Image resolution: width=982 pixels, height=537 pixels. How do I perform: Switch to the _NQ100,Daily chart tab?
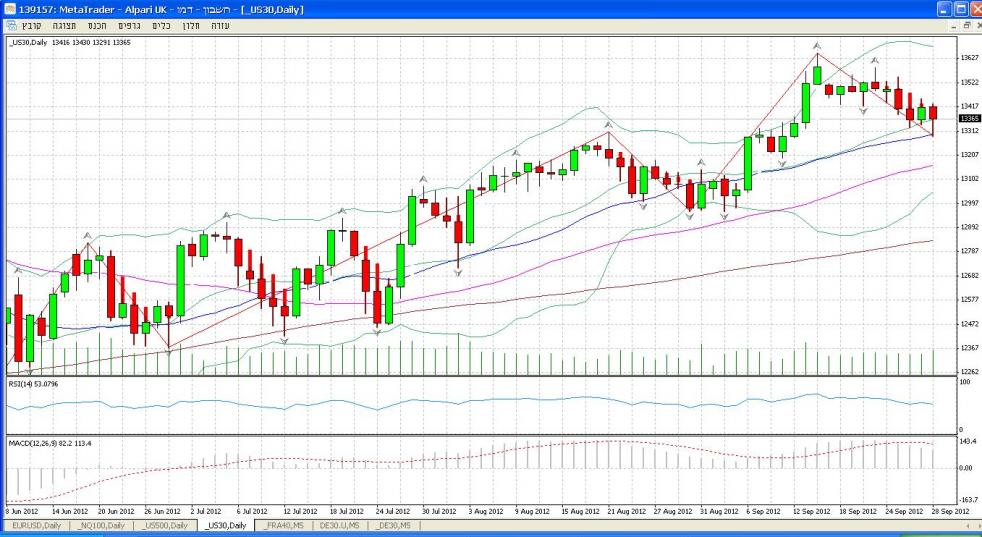[100, 525]
